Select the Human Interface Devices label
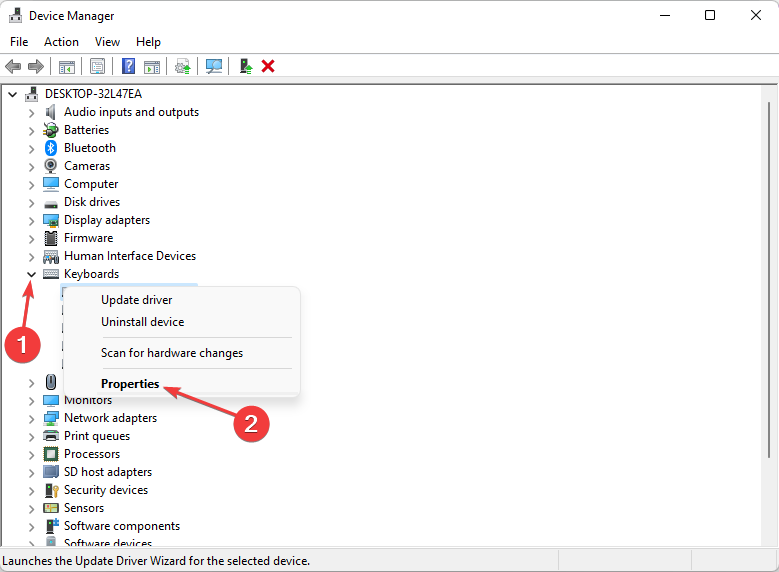The height and width of the screenshot is (572, 779). coord(130,256)
